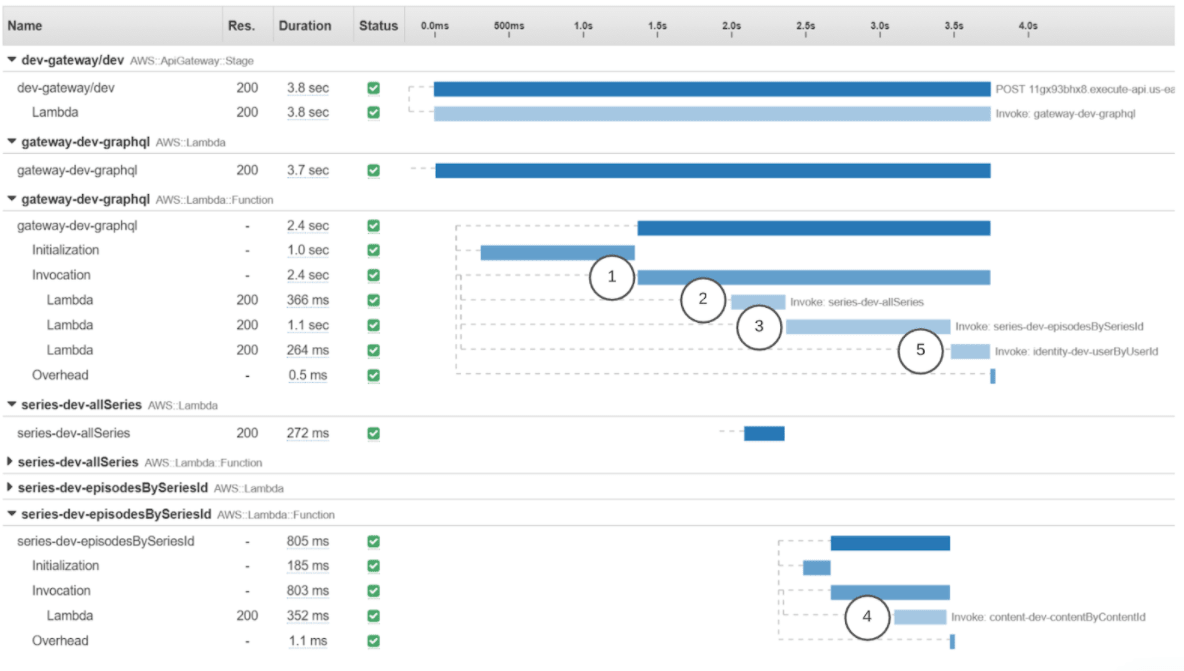Click status check for Initialization 1.0 sec row
The image size is (1184, 671).
(x=374, y=251)
